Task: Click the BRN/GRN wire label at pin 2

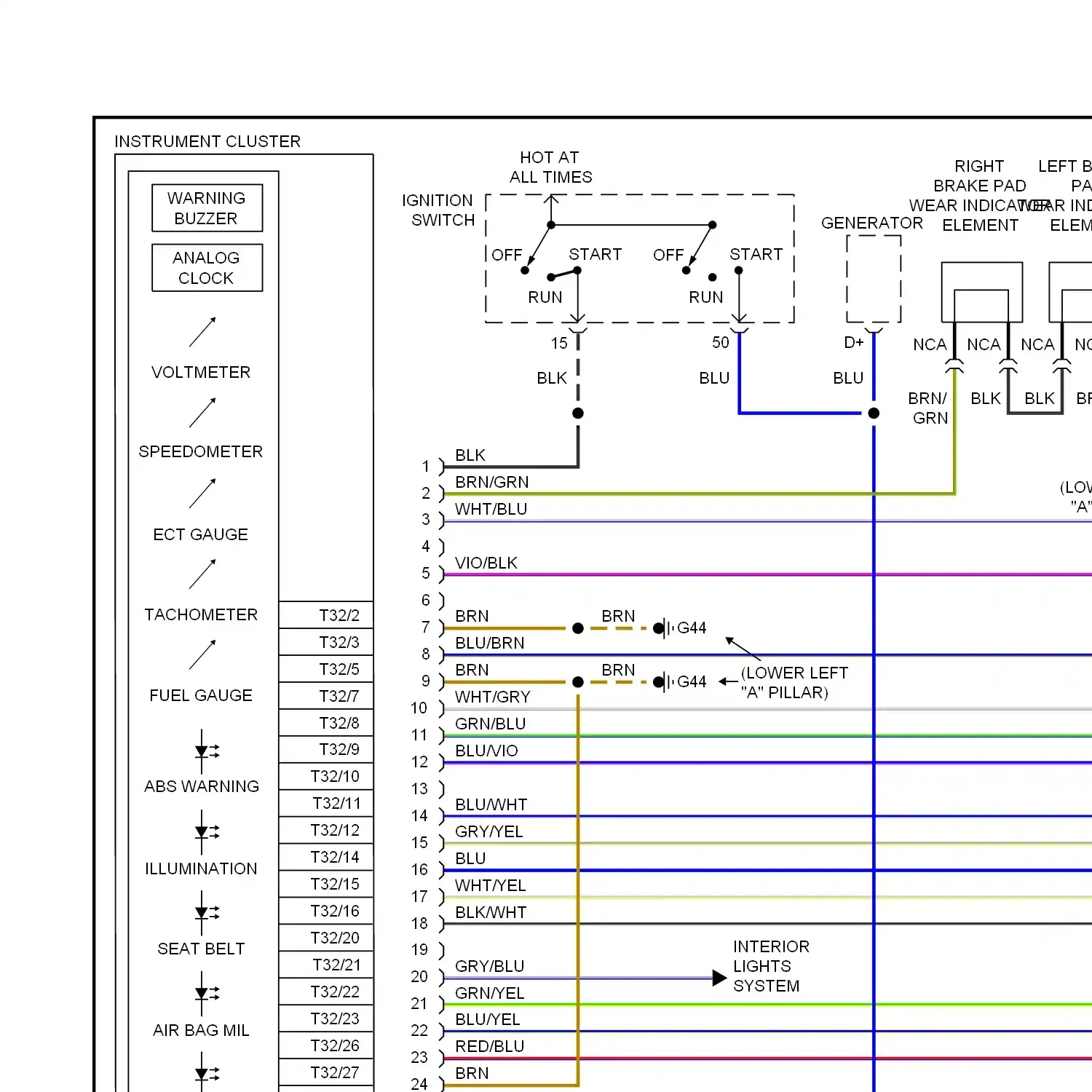Action: [491, 482]
